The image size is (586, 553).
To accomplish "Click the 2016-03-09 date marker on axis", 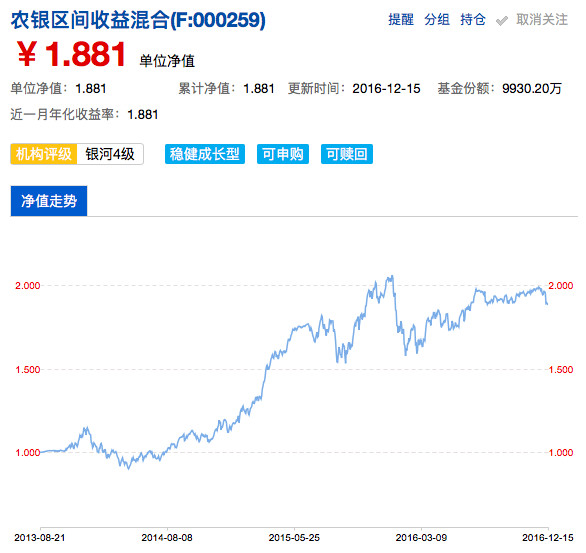I will pyautogui.click(x=421, y=537).
